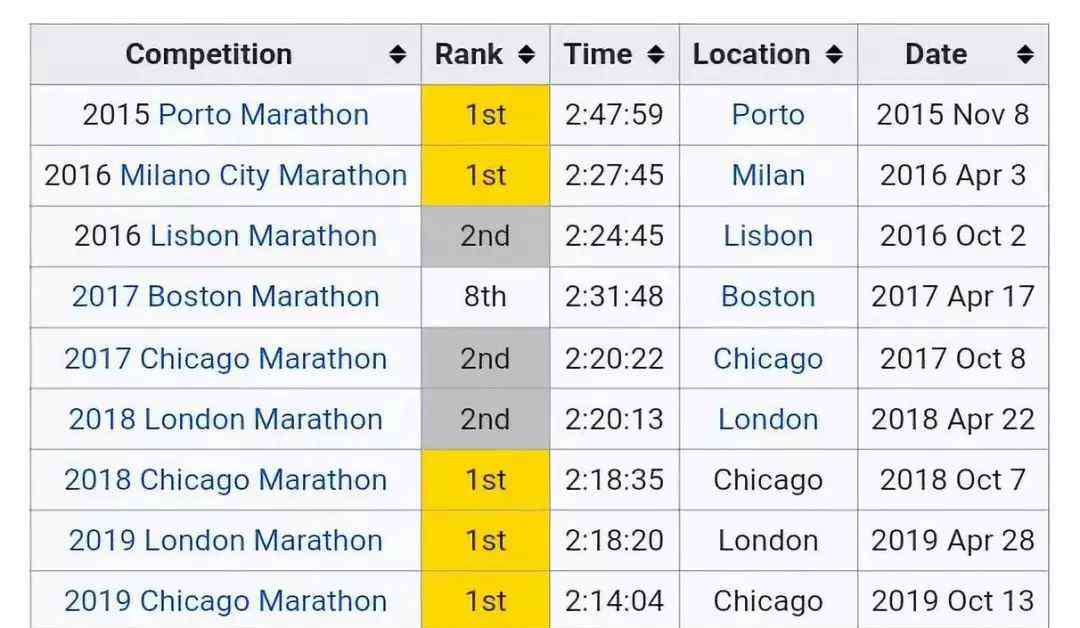1080x628 pixels.
Task: Sort table by Competition column arrows
Action: coord(397,54)
